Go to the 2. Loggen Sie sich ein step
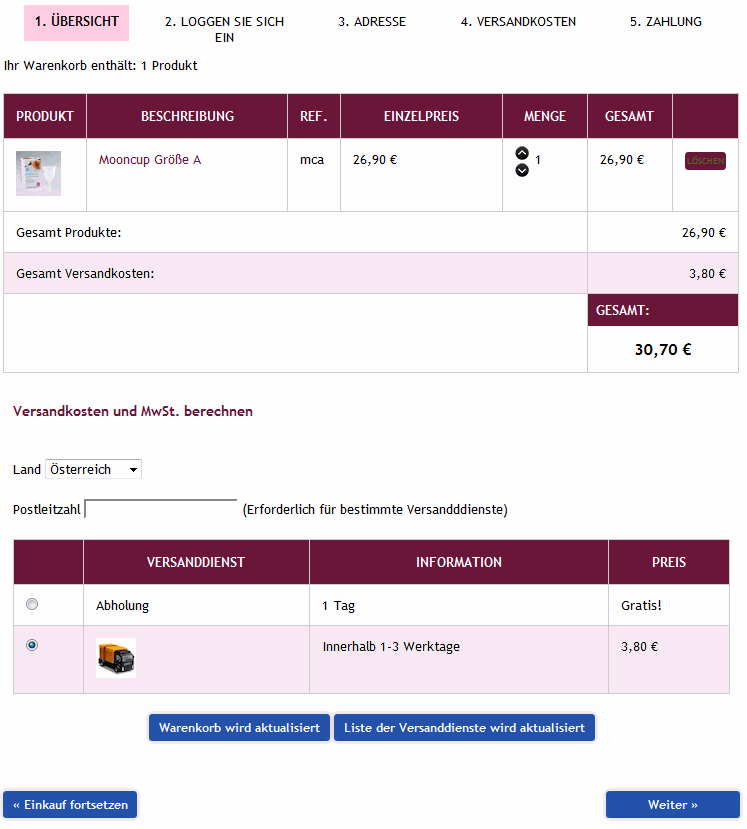 [224, 29]
